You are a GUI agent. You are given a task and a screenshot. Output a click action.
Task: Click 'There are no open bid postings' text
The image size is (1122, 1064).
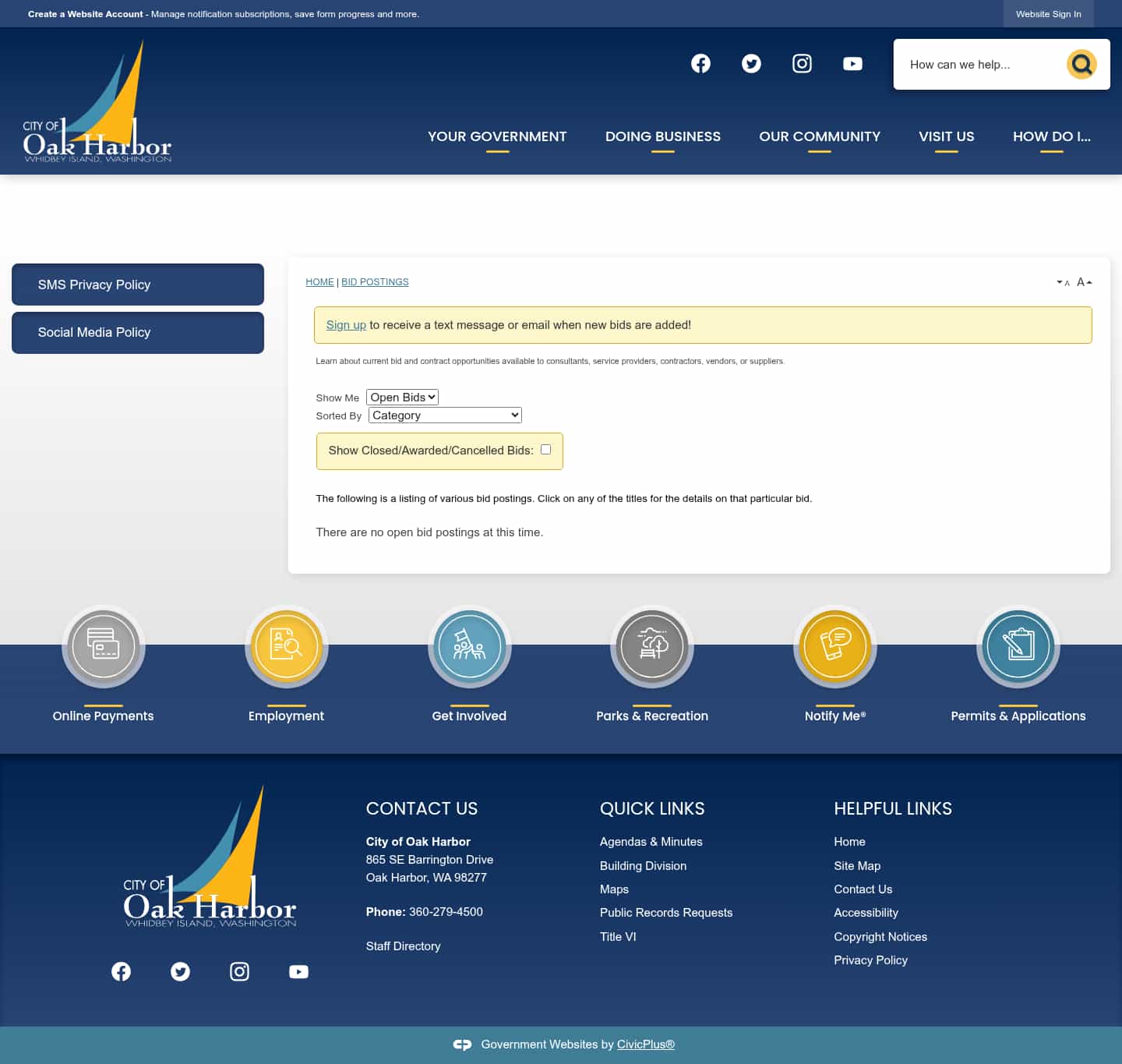tap(429, 532)
